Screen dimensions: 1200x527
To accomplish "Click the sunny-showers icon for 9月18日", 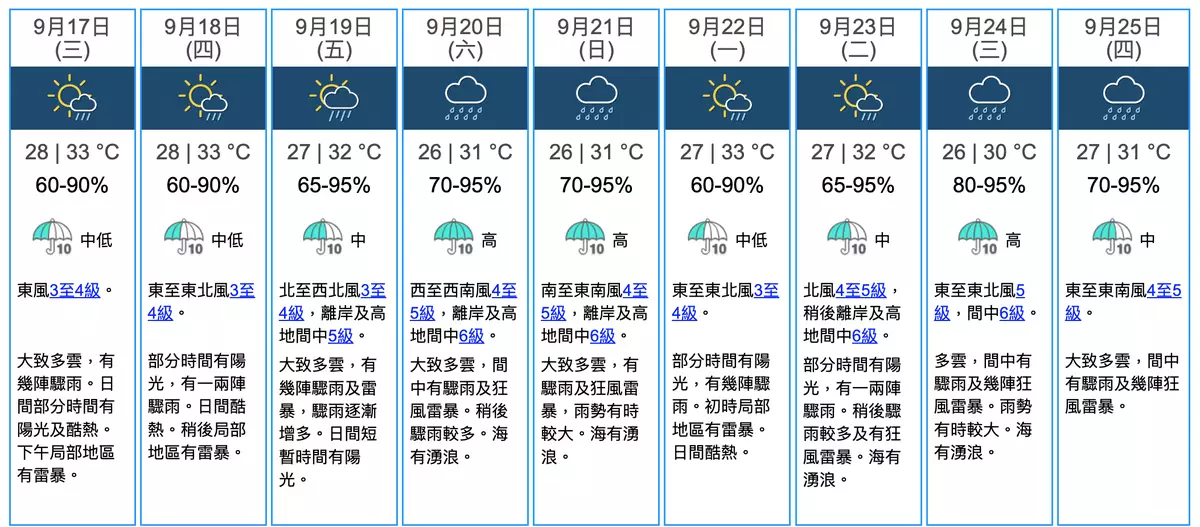I will pyautogui.click(x=201, y=98).
